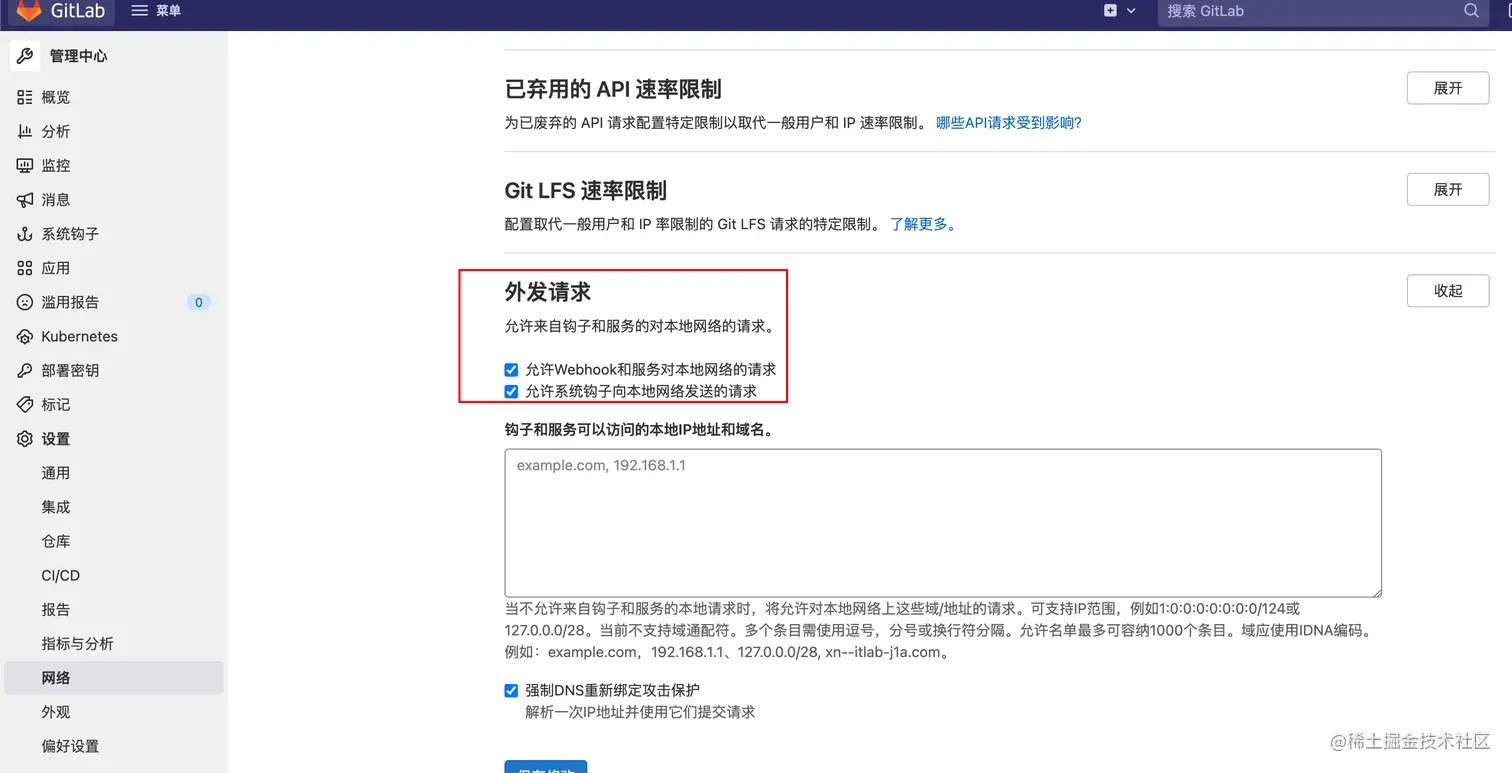The image size is (1512, 773).
Task: Click the 外发请求 heading
Action: pos(548,292)
